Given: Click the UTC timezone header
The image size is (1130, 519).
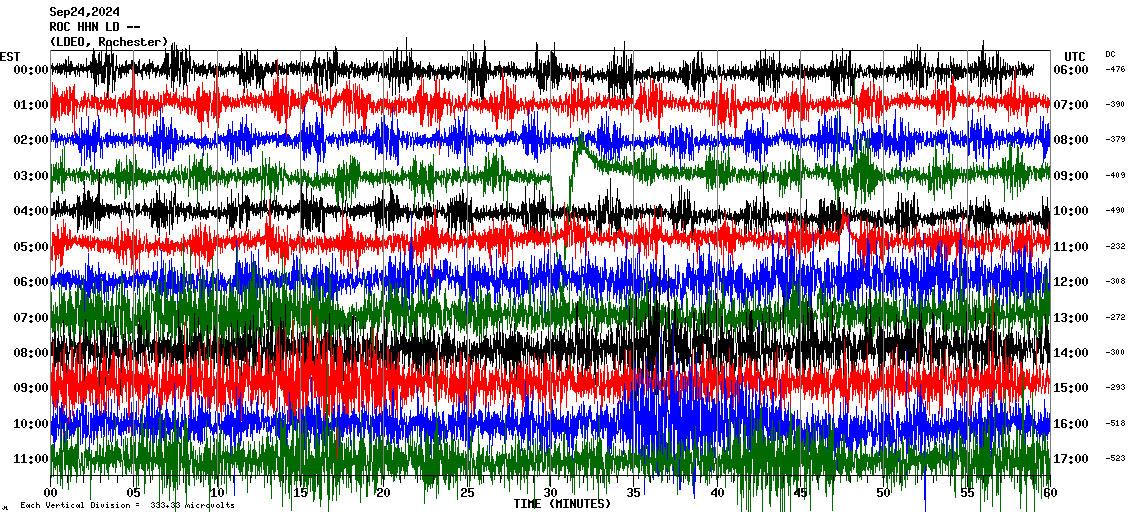Looking at the screenshot, I should pos(1074,56).
